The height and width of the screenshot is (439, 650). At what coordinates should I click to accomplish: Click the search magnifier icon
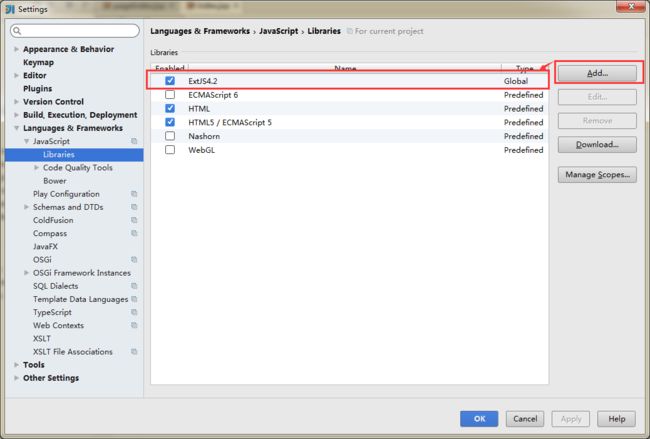(x=17, y=31)
